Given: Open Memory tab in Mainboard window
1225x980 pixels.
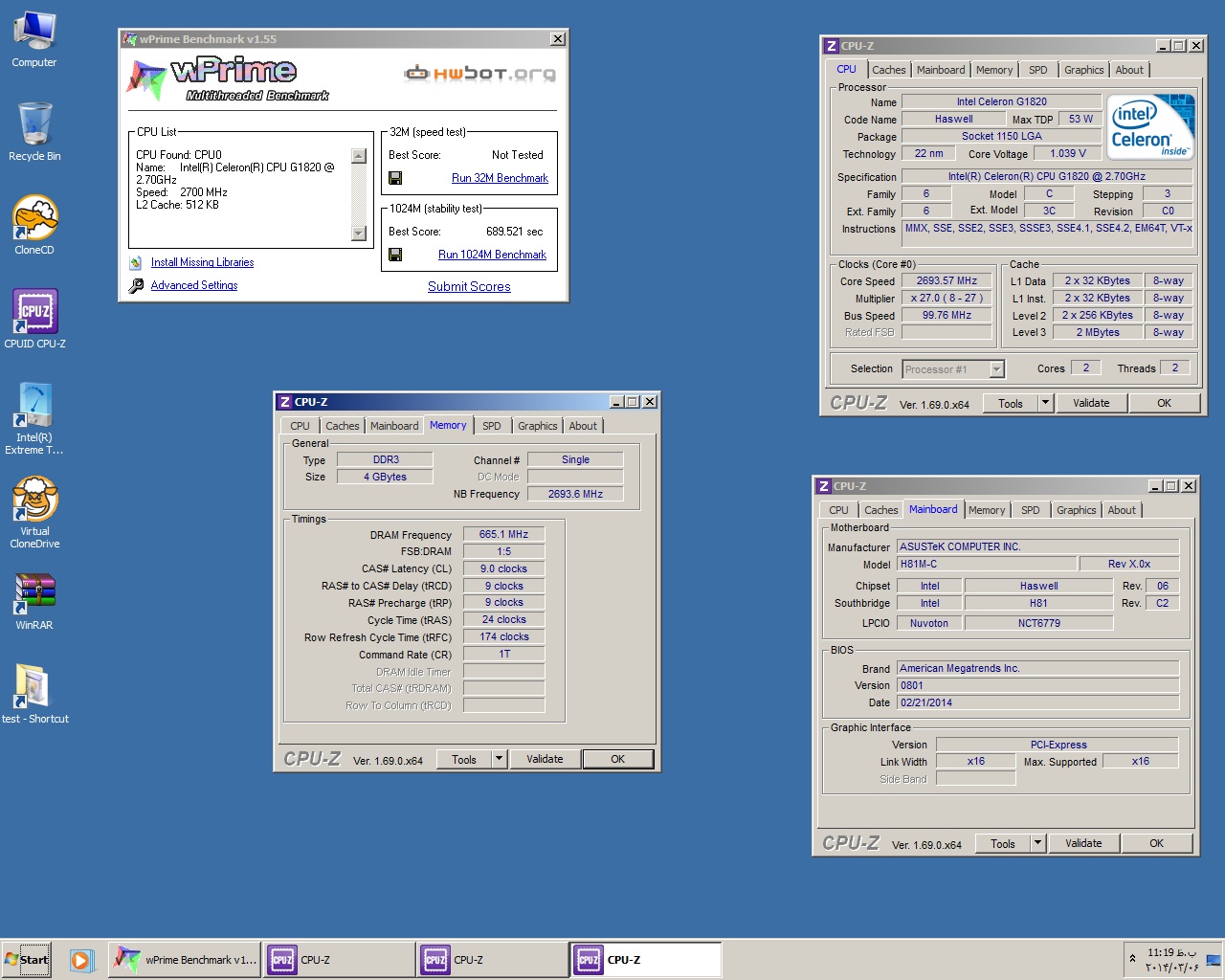Looking at the screenshot, I should point(987,510).
